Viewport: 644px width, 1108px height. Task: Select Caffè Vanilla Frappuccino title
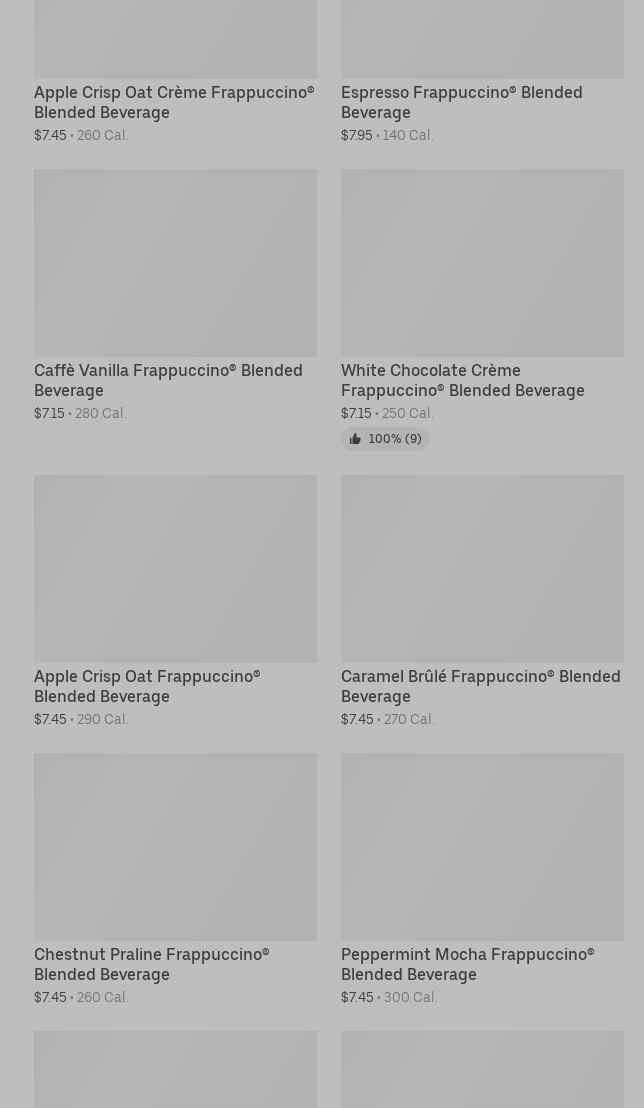click(x=168, y=380)
